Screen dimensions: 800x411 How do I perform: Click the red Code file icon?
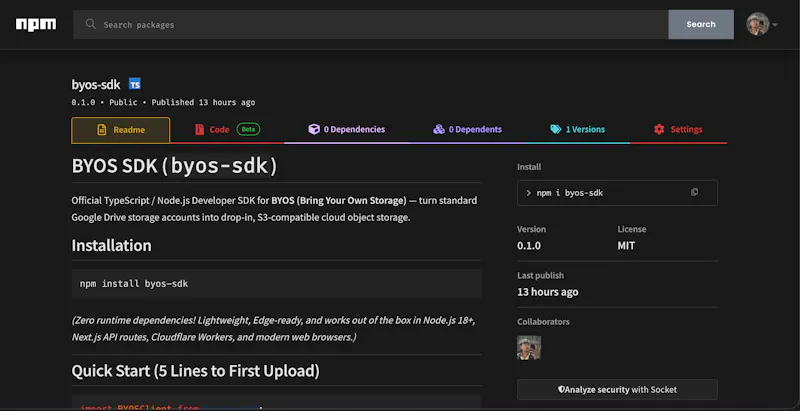(199, 130)
